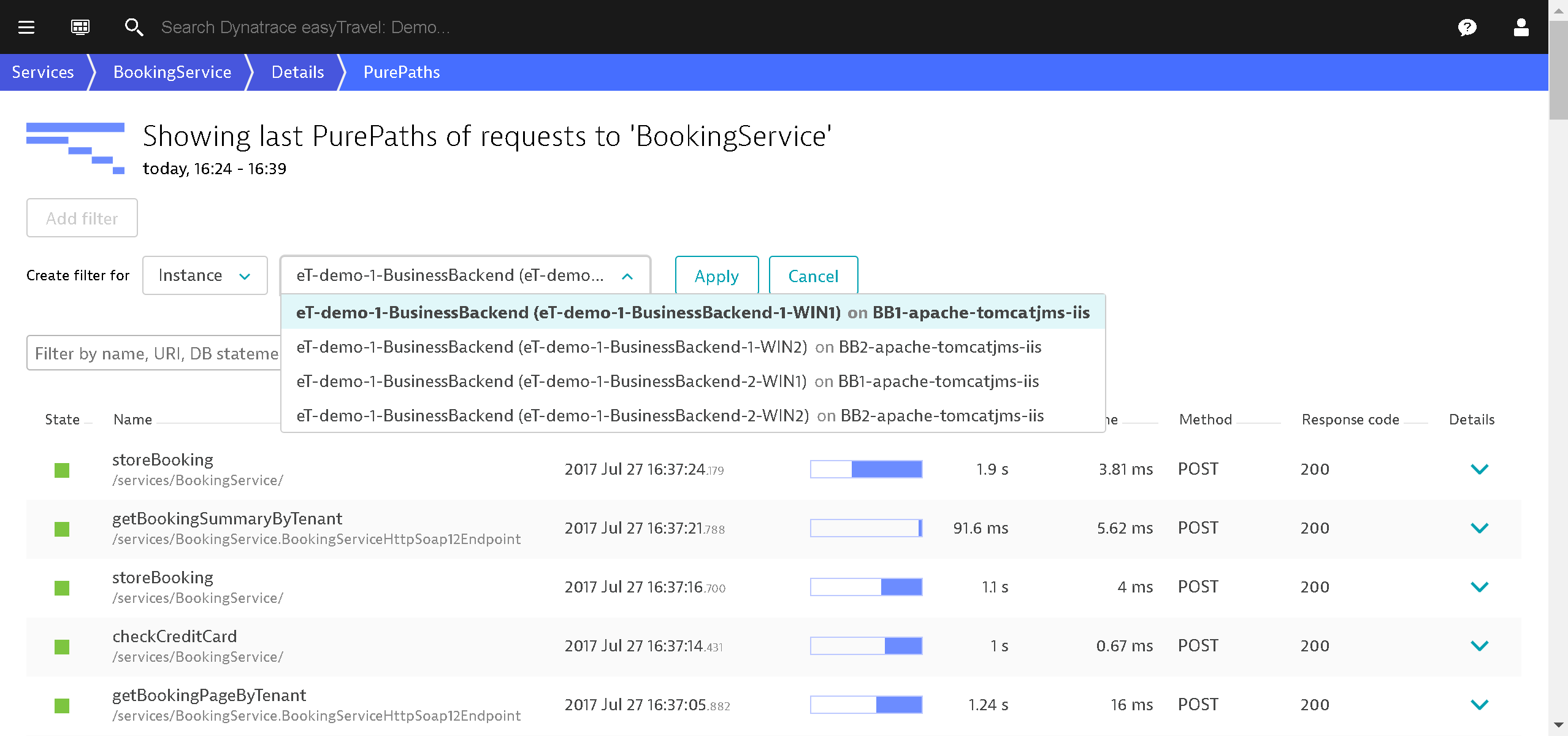Collapse the instance value dropdown
The height and width of the screenshot is (736, 1568).
(627, 276)
